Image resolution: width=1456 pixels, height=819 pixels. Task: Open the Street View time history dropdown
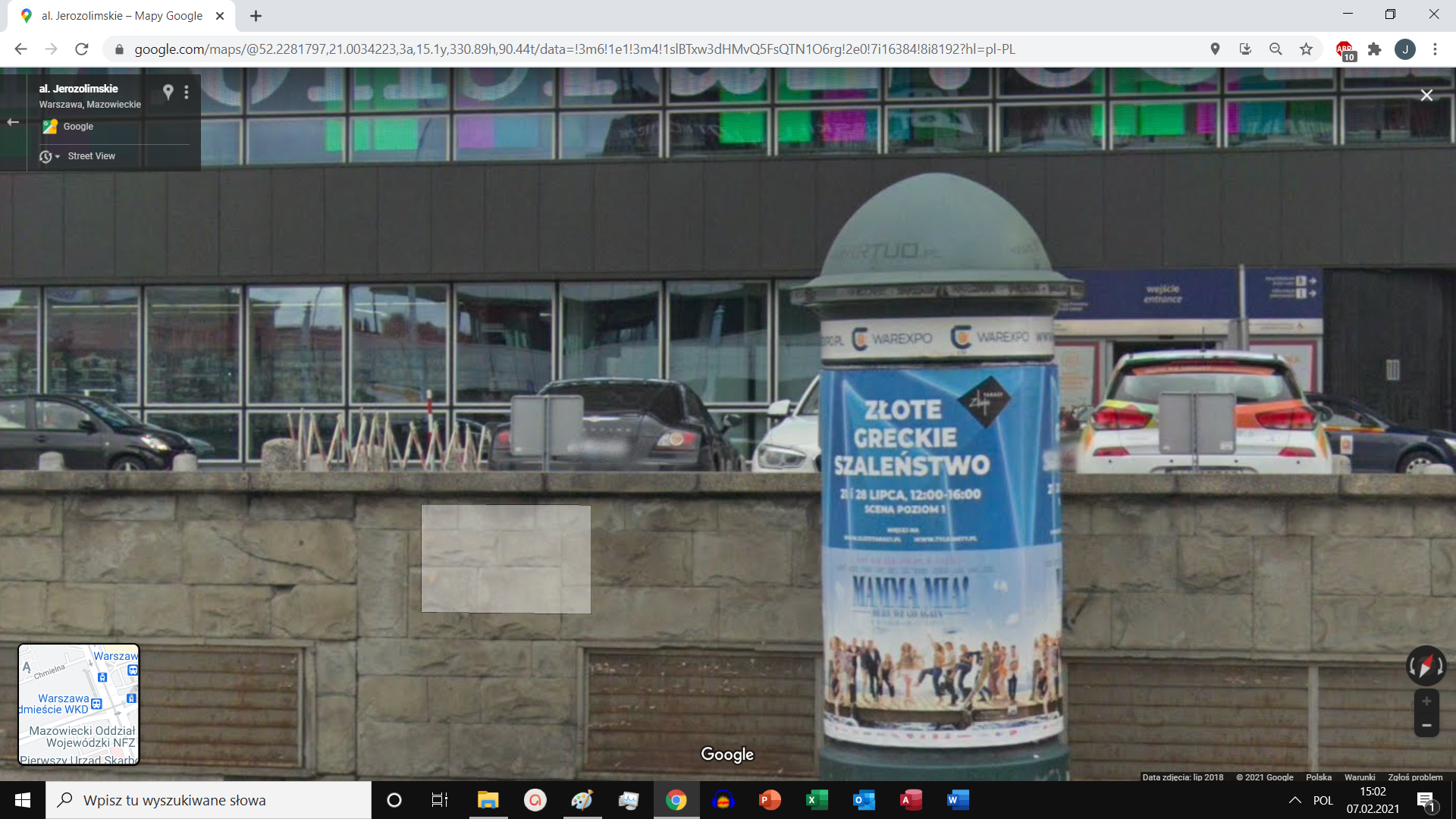49,156
